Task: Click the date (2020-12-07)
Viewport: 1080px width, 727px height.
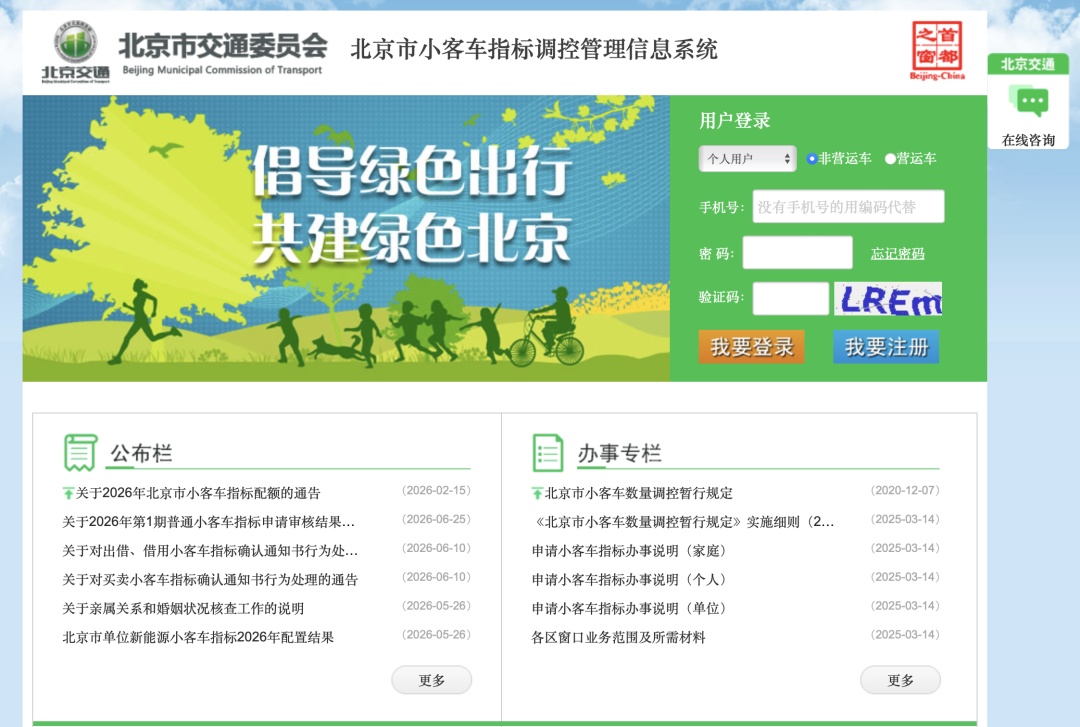Action: [905, 491]
